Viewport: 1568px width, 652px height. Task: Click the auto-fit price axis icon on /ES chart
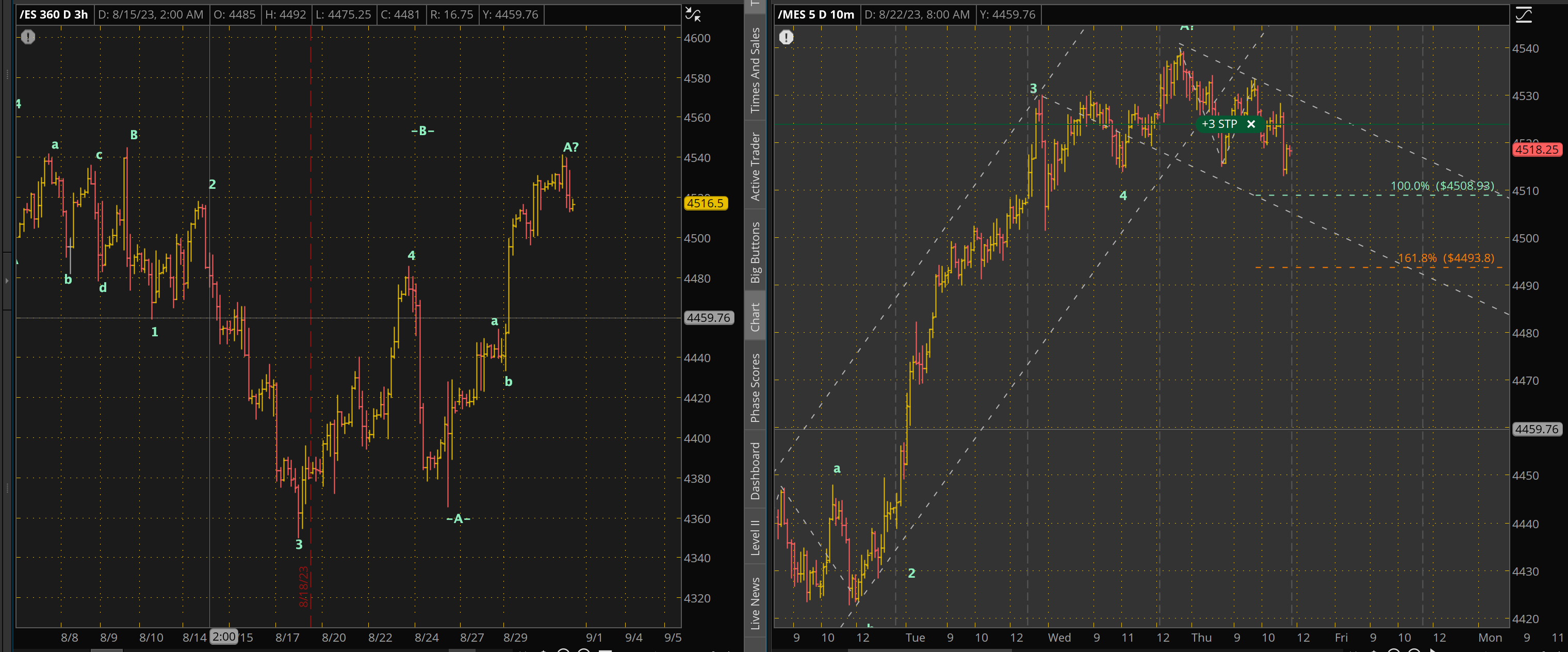point(693,14)
